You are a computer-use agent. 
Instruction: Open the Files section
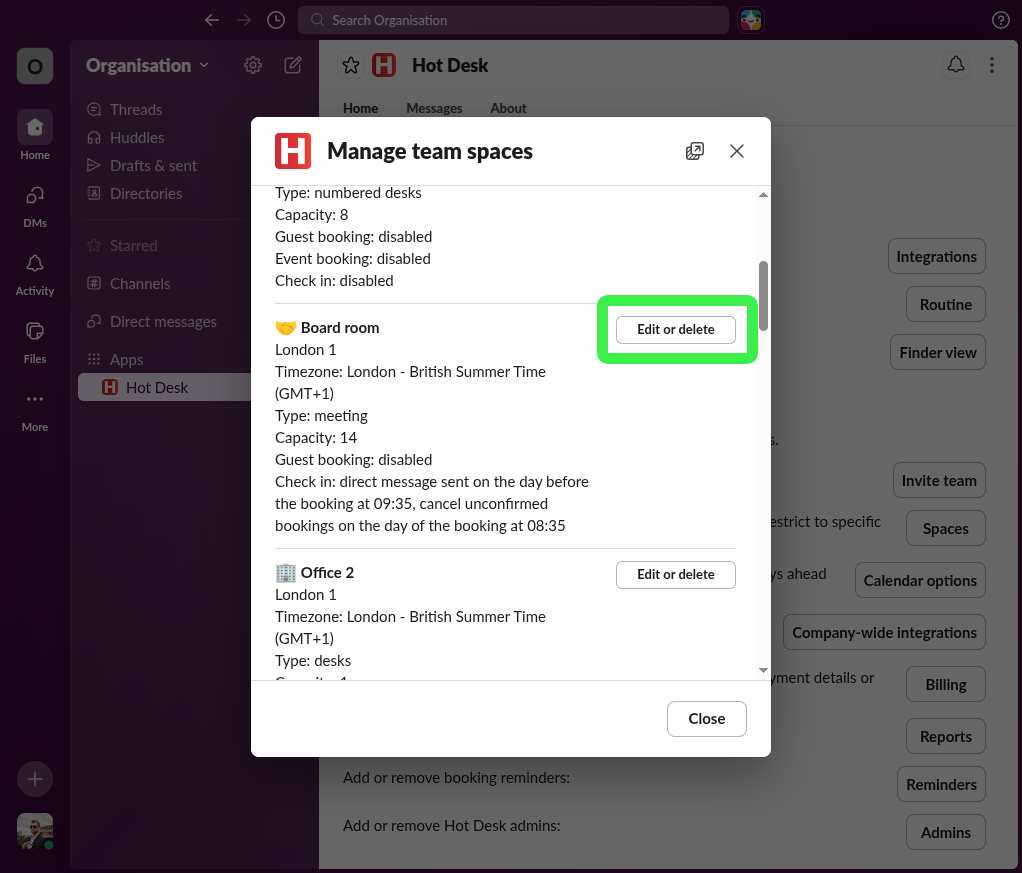pyautogui.click(x=34, y=343)
